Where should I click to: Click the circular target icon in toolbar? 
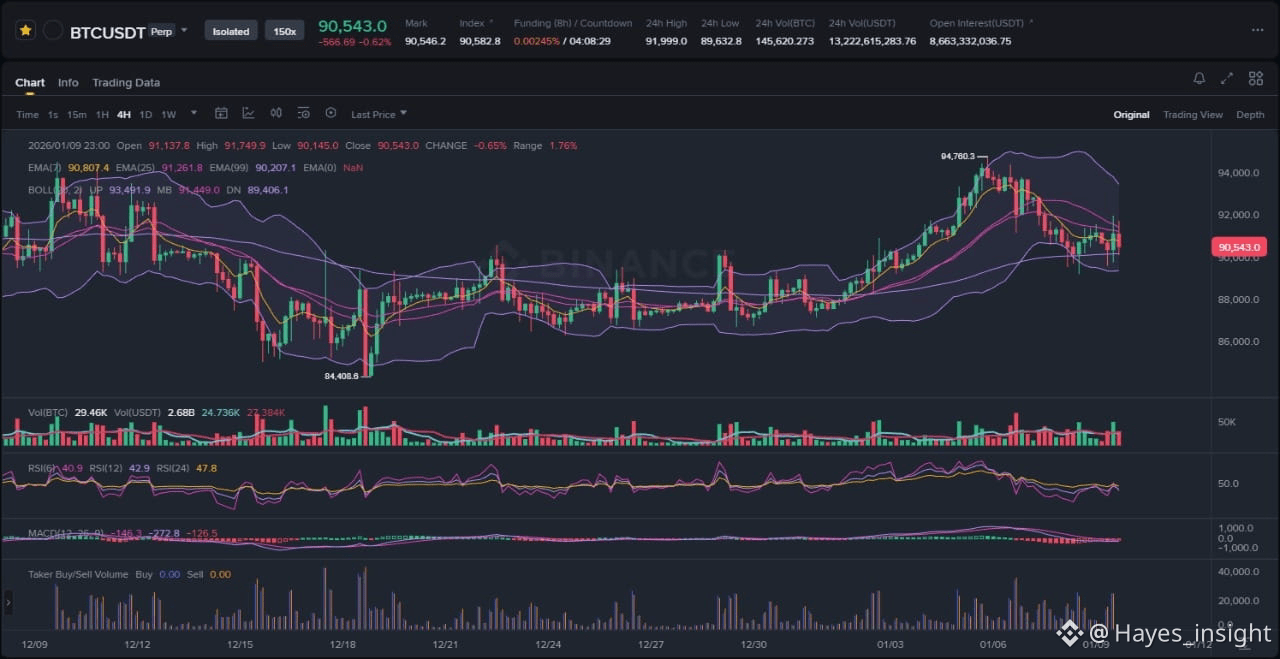coord(331,114)
